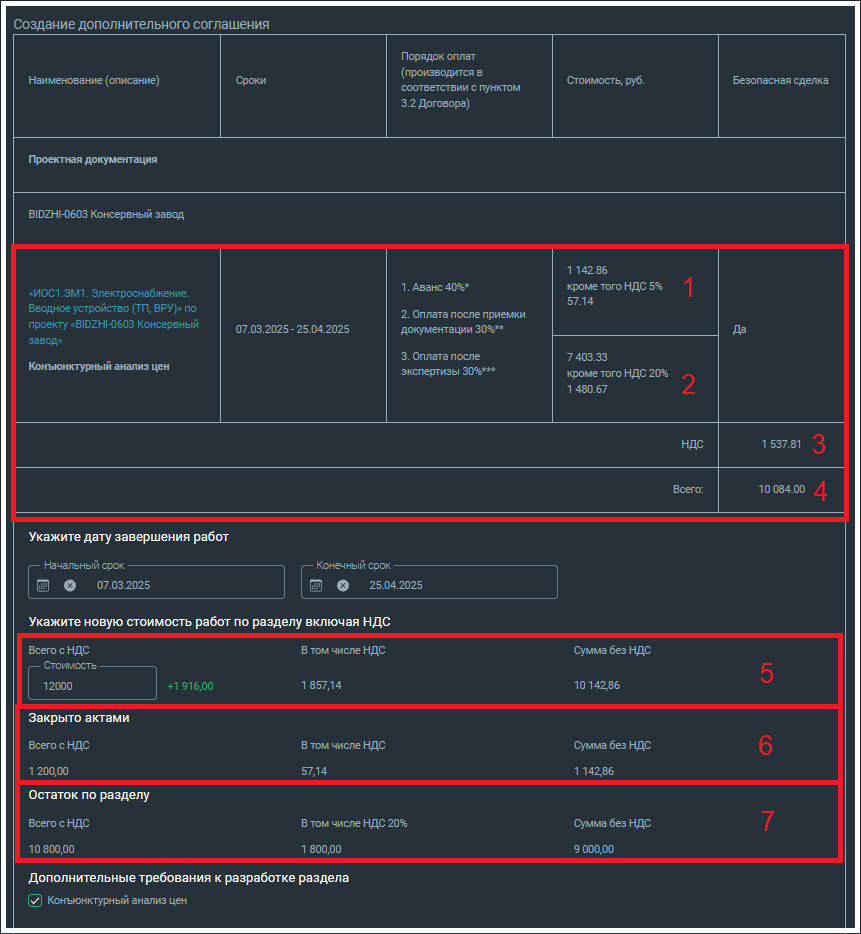Focus the Стоимость input with 12000
Viewport: 861px width, 934px height.
point(92,686)
